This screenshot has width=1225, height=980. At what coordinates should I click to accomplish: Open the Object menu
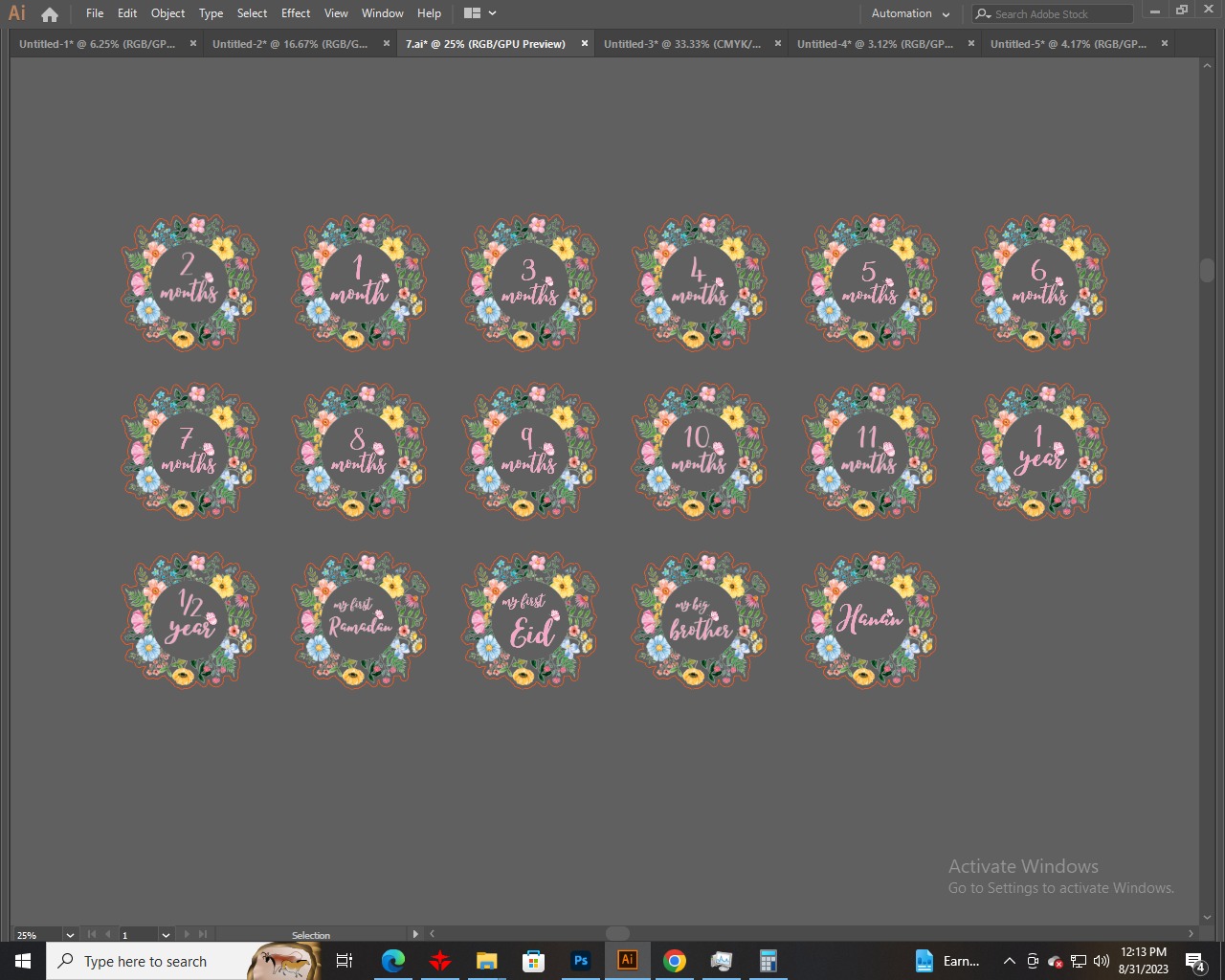pos(168,13)
